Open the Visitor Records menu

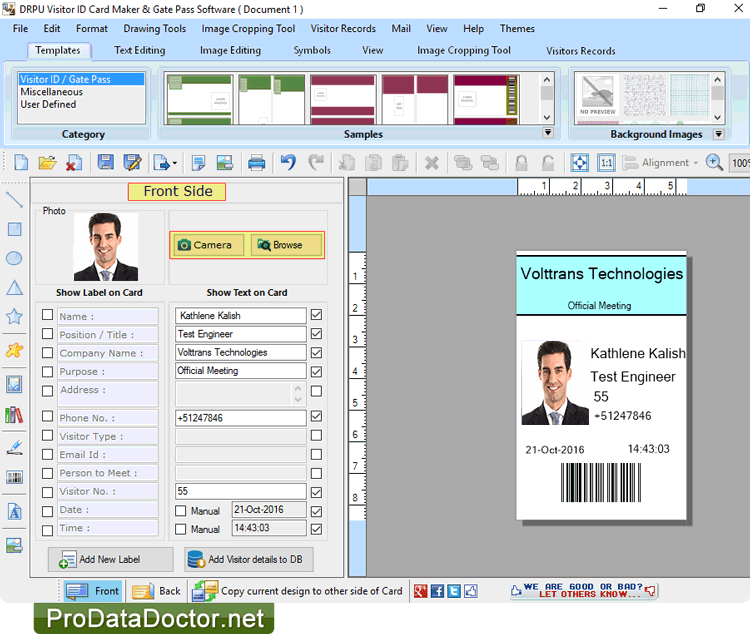[343, 29]
